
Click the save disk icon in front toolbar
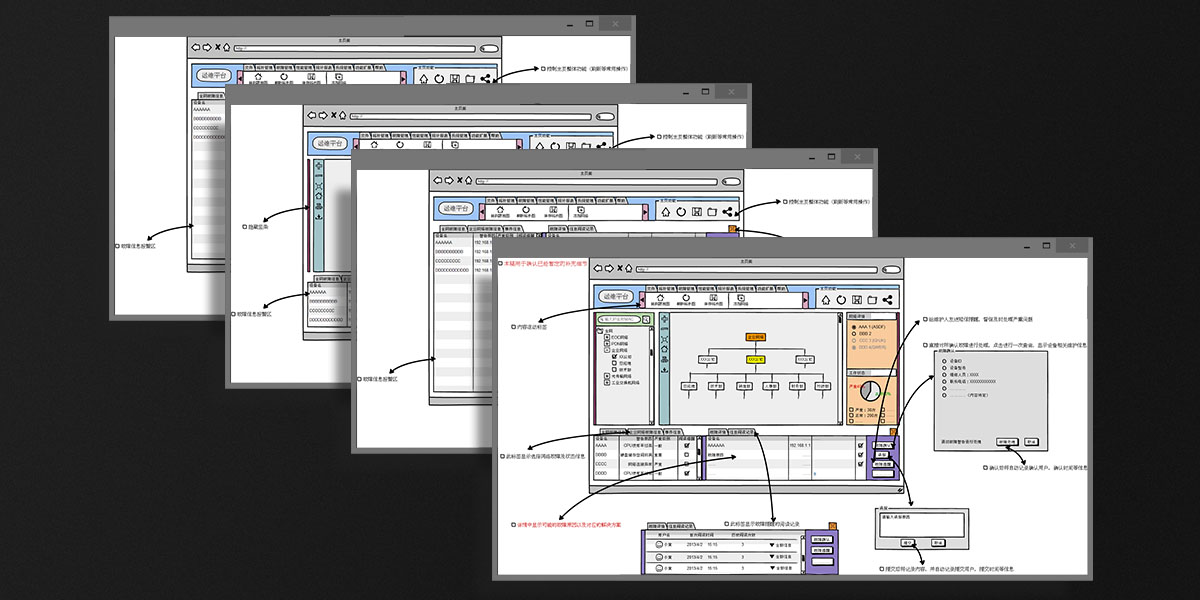pos(857,299)
